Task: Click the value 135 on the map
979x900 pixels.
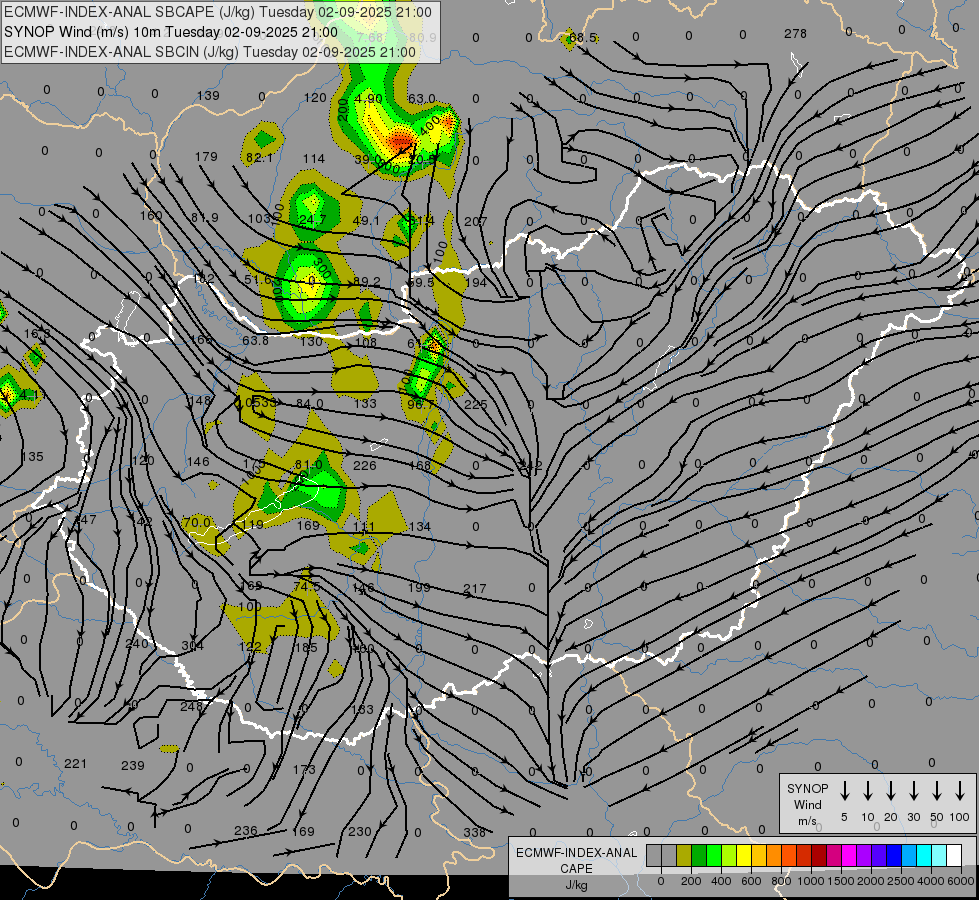Action: 32,457
